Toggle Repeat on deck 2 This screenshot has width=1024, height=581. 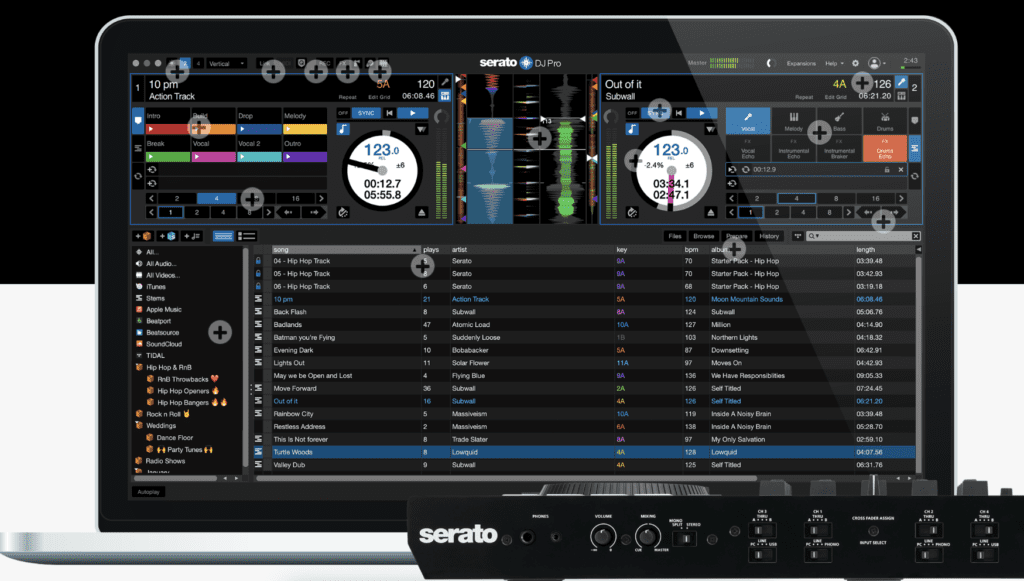pos(804,97)
